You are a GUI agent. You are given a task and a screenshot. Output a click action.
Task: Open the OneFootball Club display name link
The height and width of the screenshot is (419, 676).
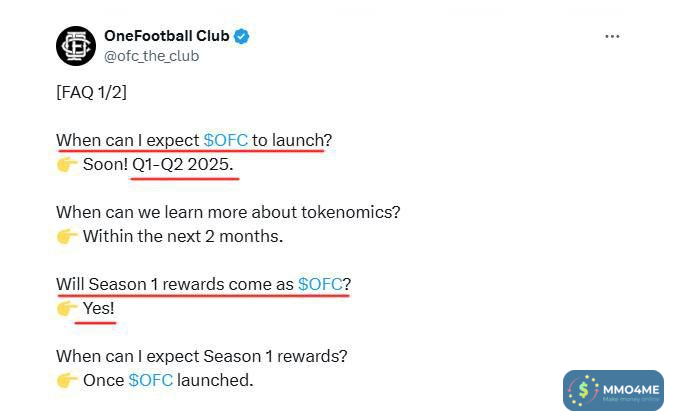pyautogui.click(x=167, y=36)
